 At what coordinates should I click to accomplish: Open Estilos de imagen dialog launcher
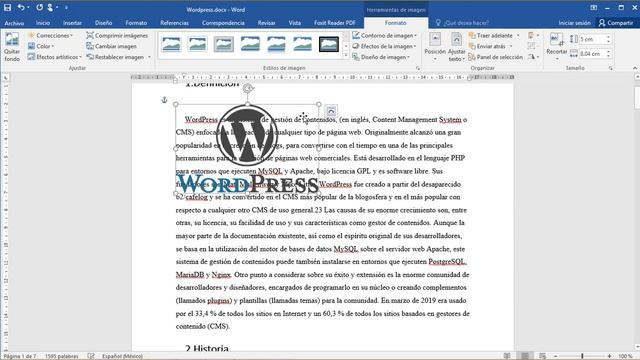[418, 68]
